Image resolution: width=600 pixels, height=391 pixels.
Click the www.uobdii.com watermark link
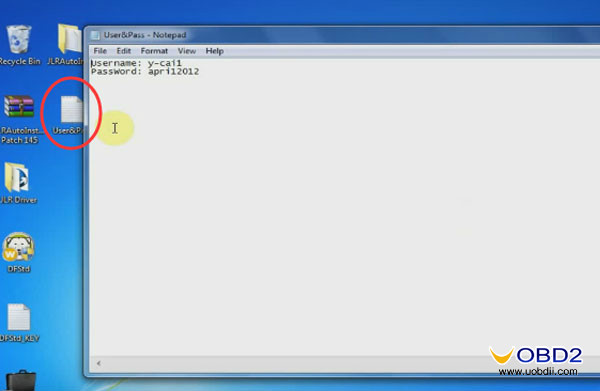coord(538,371)
